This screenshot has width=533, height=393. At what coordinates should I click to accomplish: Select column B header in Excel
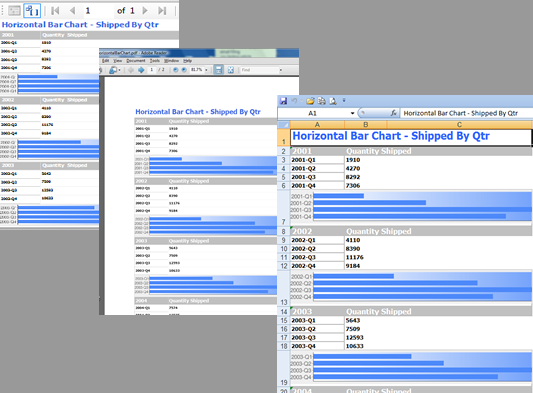[365, 124]
